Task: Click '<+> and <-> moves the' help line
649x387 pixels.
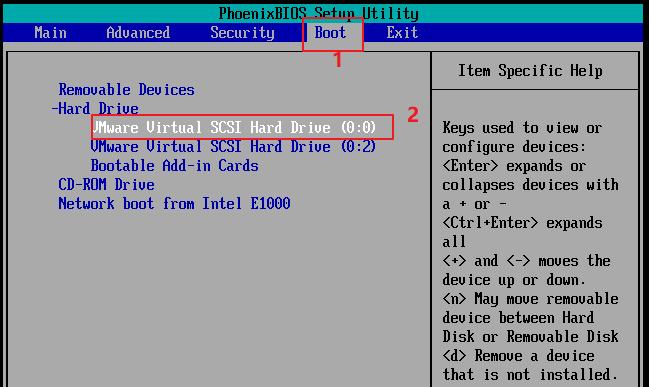Action: pos(526,261)
